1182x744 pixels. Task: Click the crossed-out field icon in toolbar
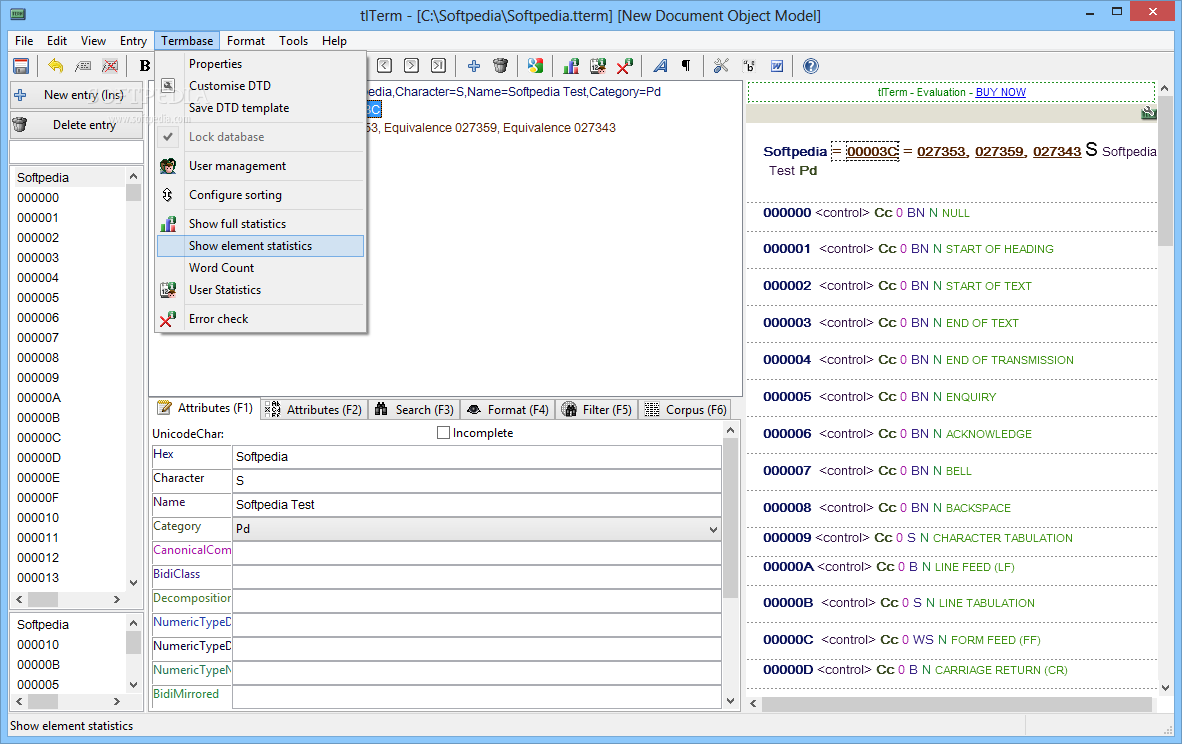tap(110, 66)
